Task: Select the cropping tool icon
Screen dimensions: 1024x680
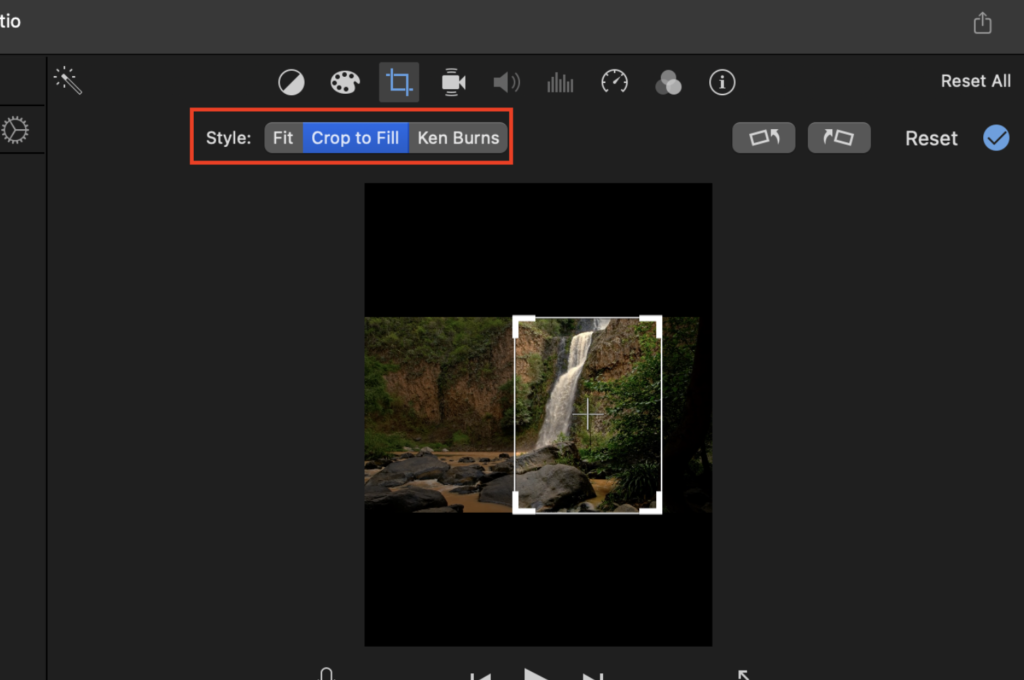Action: [x=399, y=82]
